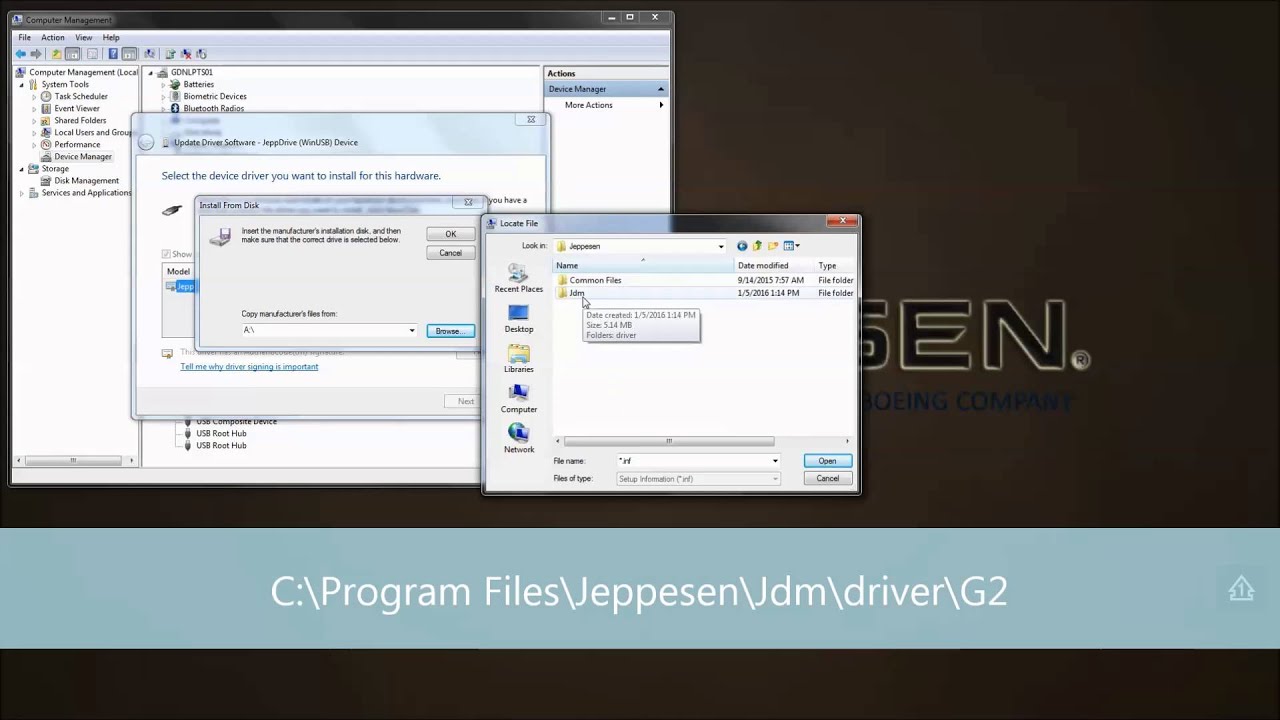Expand the Biometric Devices category

coord(163,96)
